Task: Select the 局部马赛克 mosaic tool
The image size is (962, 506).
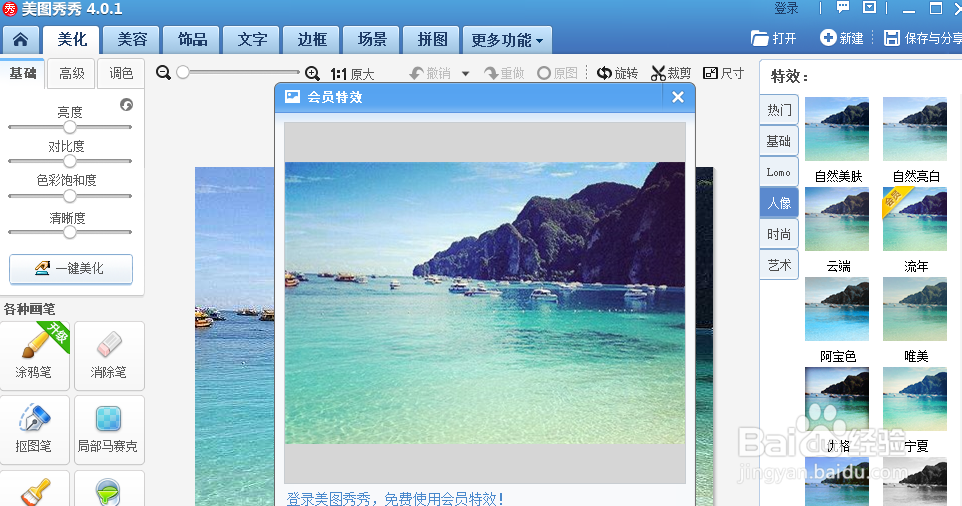Action: 109,430
